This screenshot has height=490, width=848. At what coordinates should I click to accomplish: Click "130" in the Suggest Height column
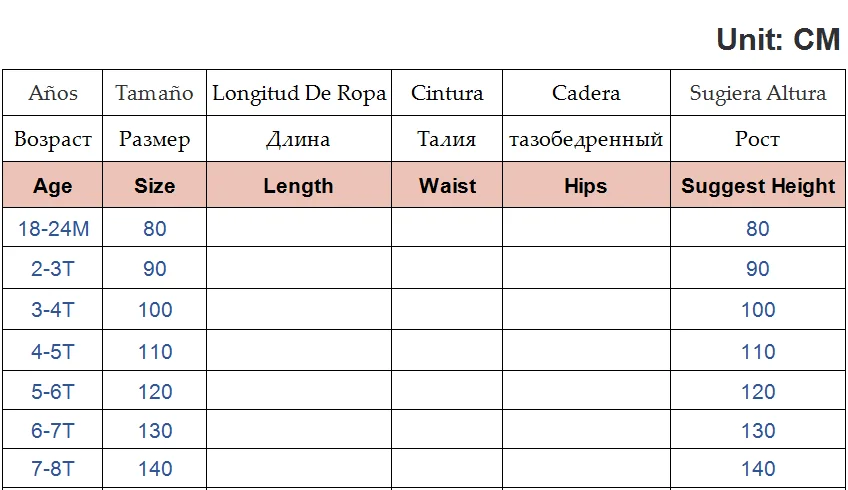coord(758,430)
